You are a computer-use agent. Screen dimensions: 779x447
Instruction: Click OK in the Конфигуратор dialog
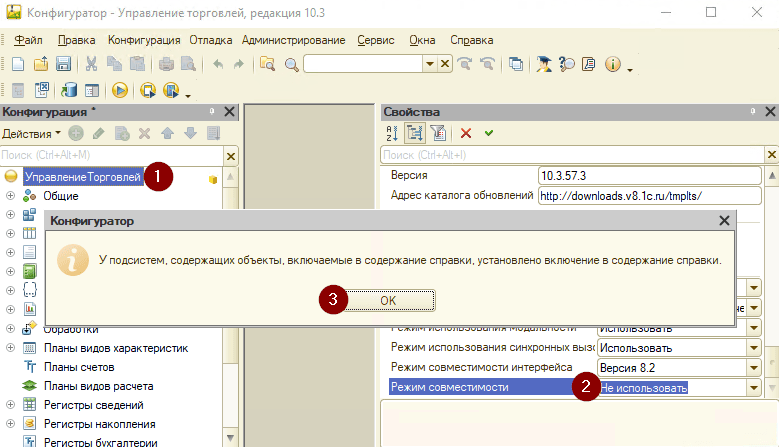[x=389, y=300]
